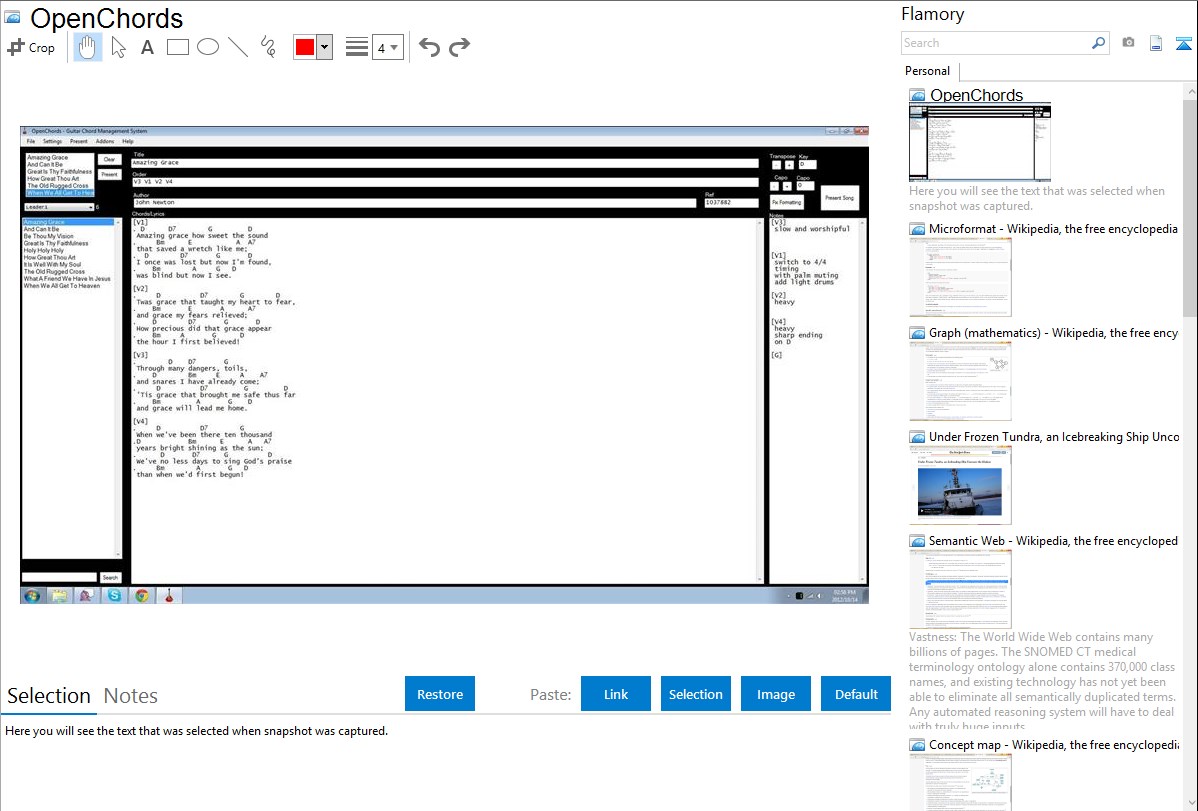Pick the rectangle shape tool
Image resolution: width=1198 pixels, height=811 pixels.
(x=177, y=47)
